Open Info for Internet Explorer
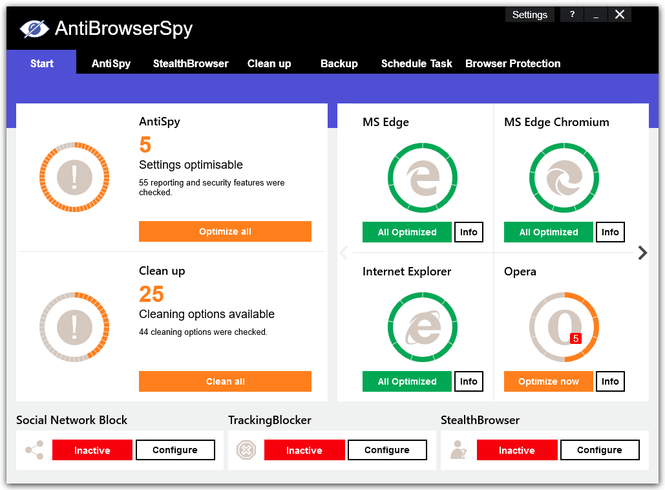The image size is (665, 490). coord(469,381)
